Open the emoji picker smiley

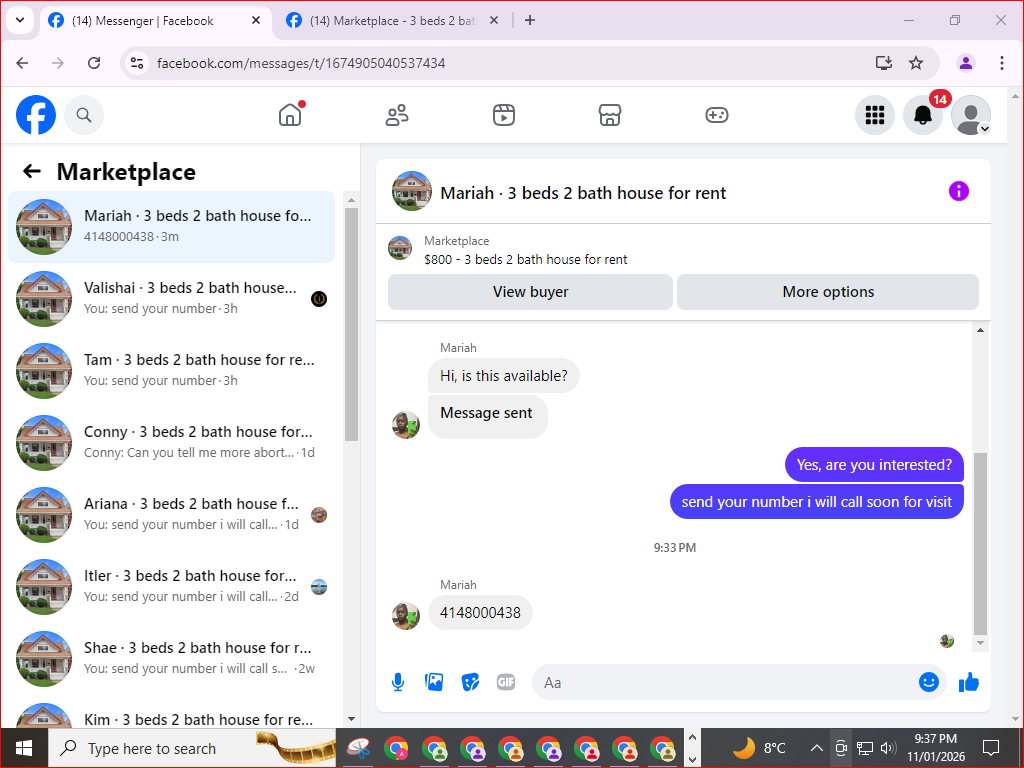coord(929,682)
